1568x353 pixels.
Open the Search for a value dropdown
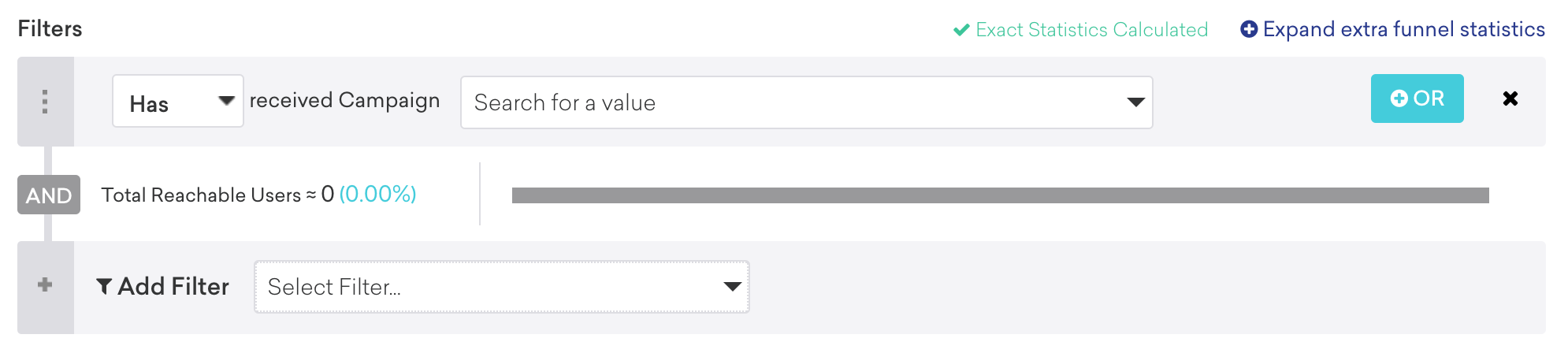(788, 102)
